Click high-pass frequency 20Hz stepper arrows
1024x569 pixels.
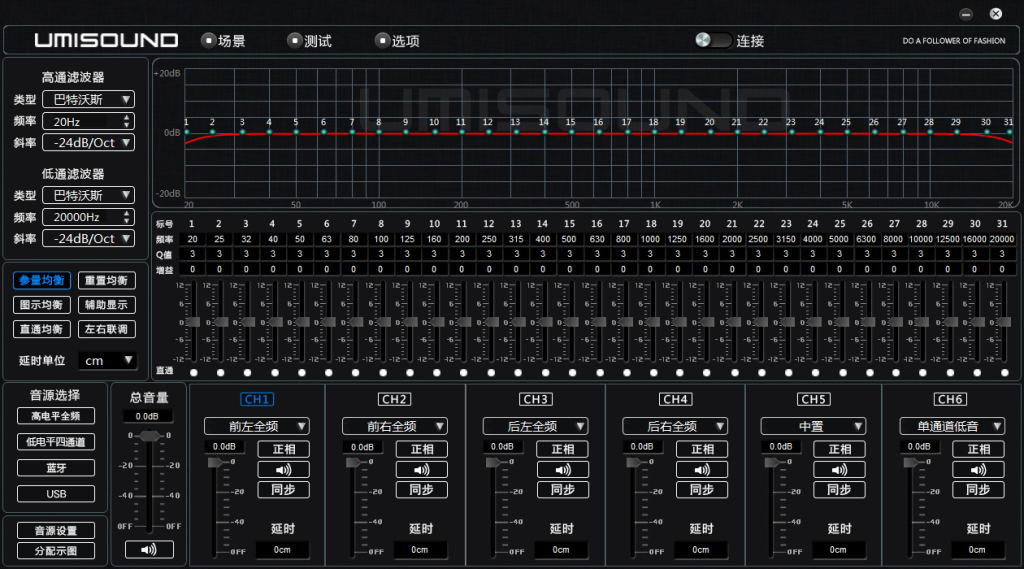[x=127, y=121]
